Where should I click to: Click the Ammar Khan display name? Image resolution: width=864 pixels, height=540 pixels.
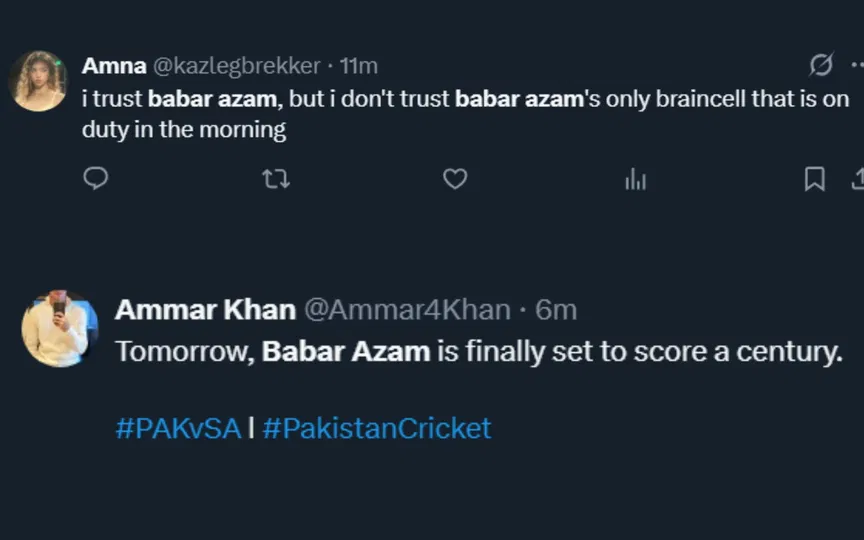click(x=205, y=310)
